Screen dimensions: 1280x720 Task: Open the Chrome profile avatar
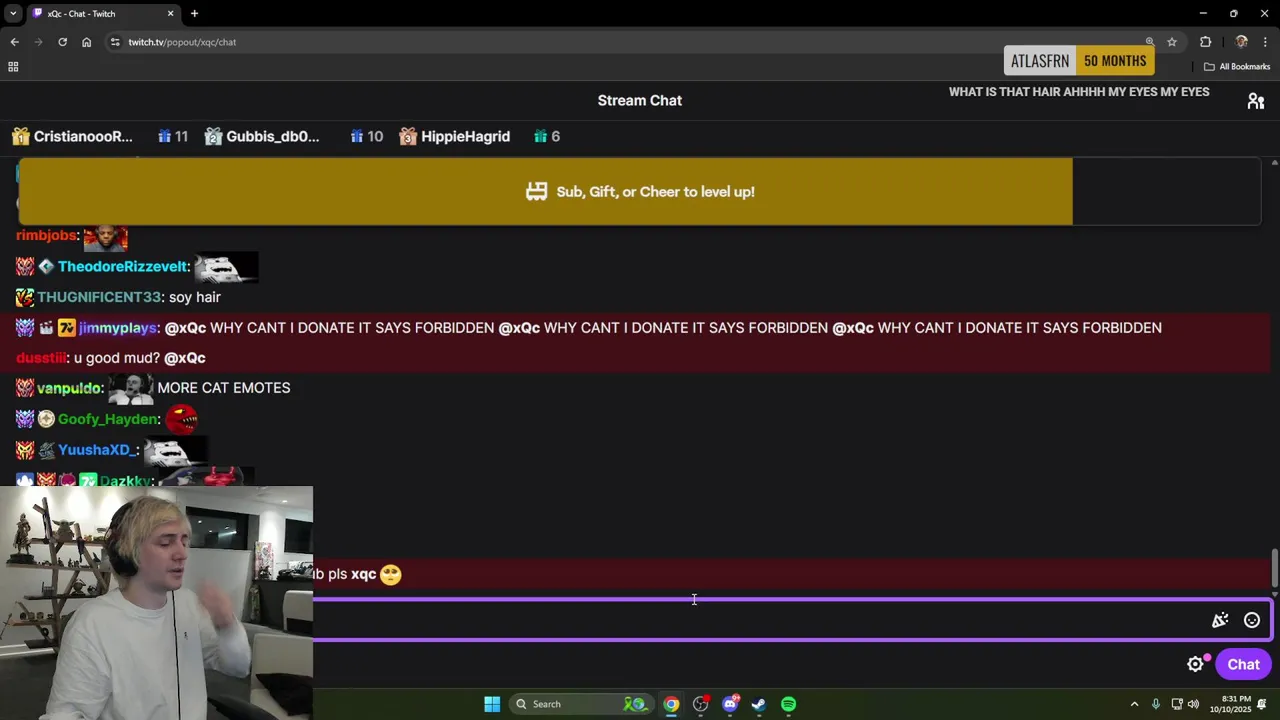point(1241,42)
